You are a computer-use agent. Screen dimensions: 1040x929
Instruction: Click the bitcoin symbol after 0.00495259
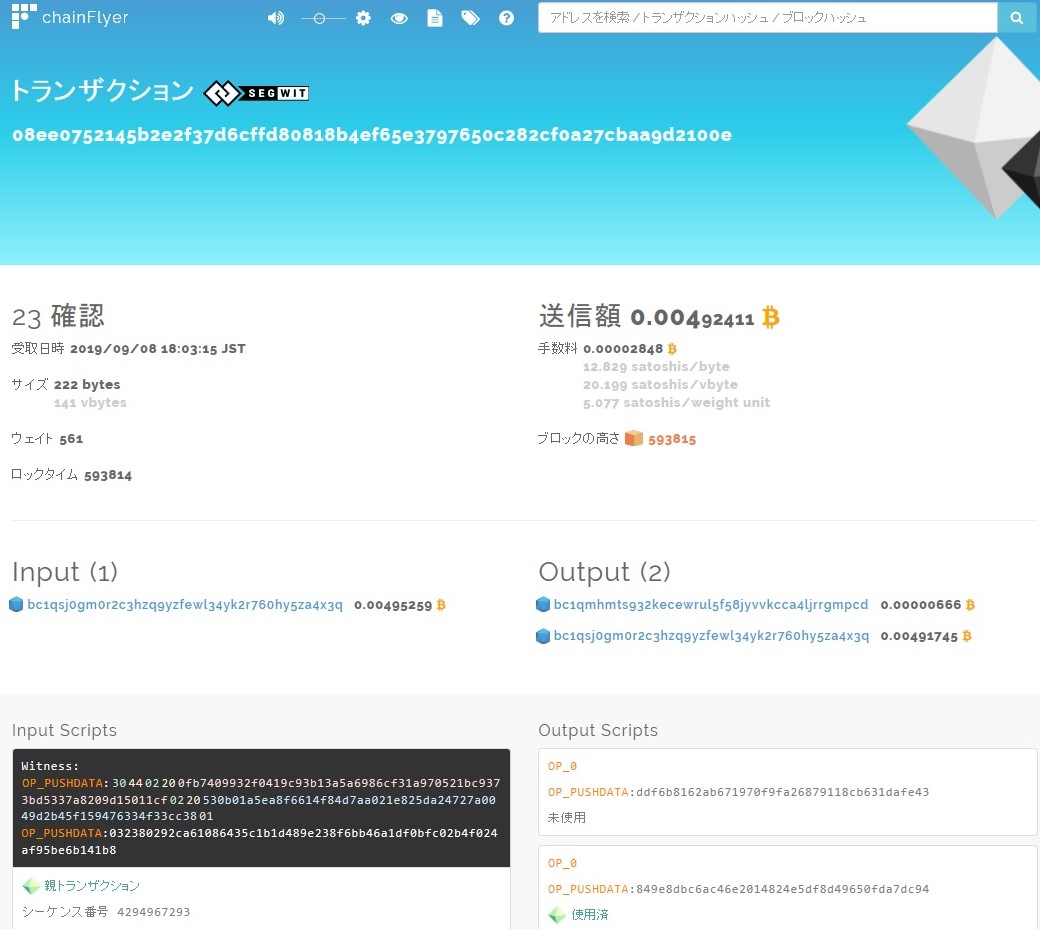coord(441,605)
